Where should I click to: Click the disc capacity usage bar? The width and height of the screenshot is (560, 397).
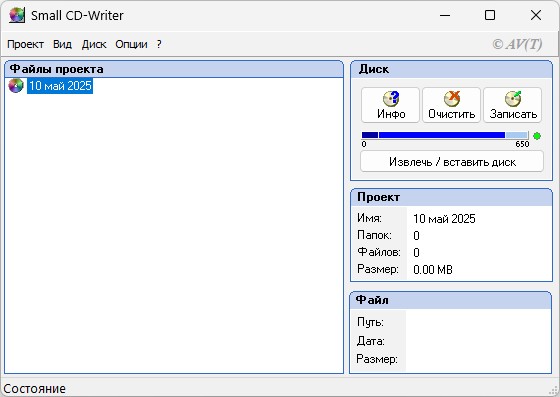pyautogui.click(x=445, y=135)
